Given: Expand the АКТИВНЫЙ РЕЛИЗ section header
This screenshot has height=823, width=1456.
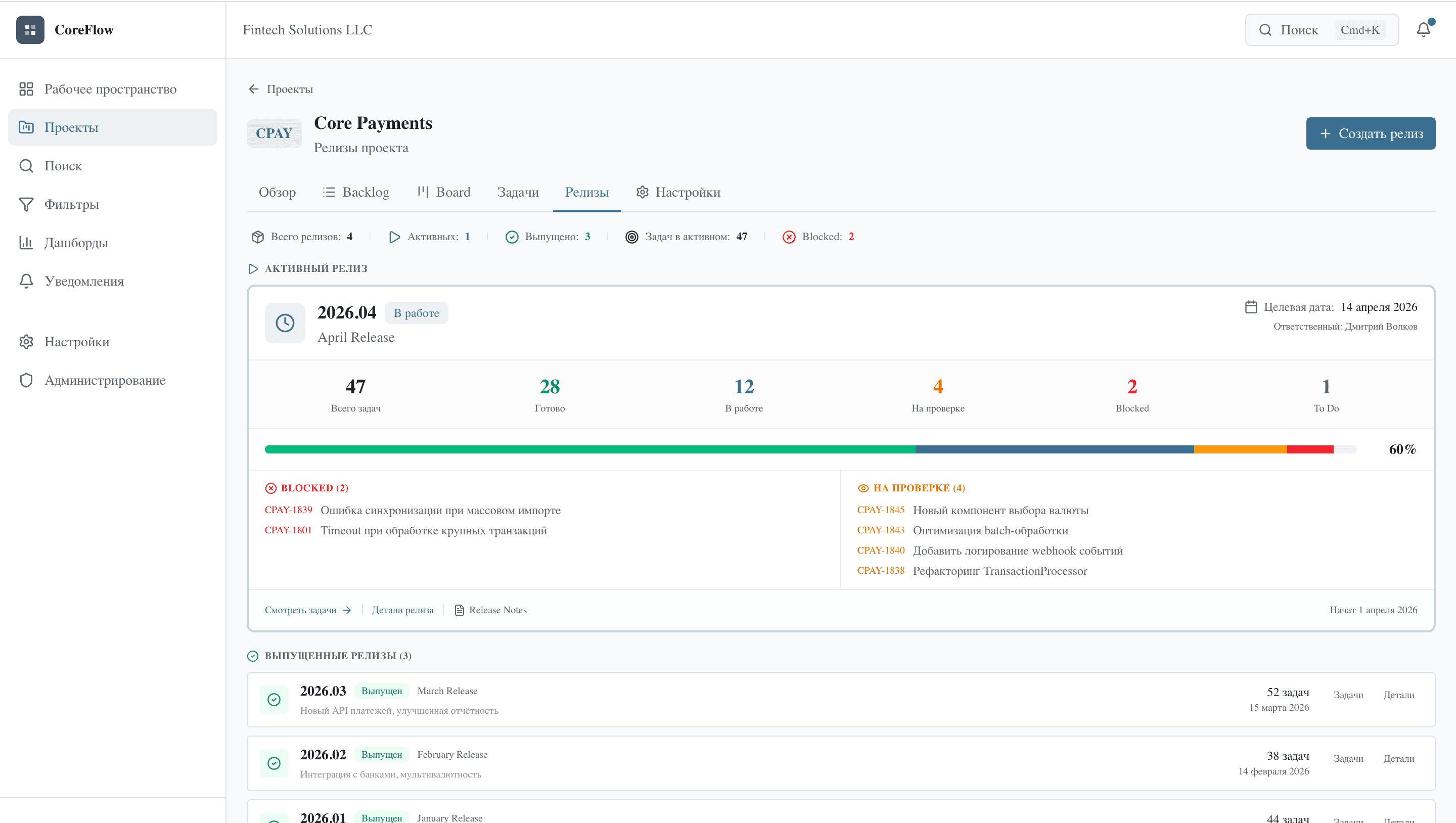Looking at the screenshot, I should (x=316, y=268).
